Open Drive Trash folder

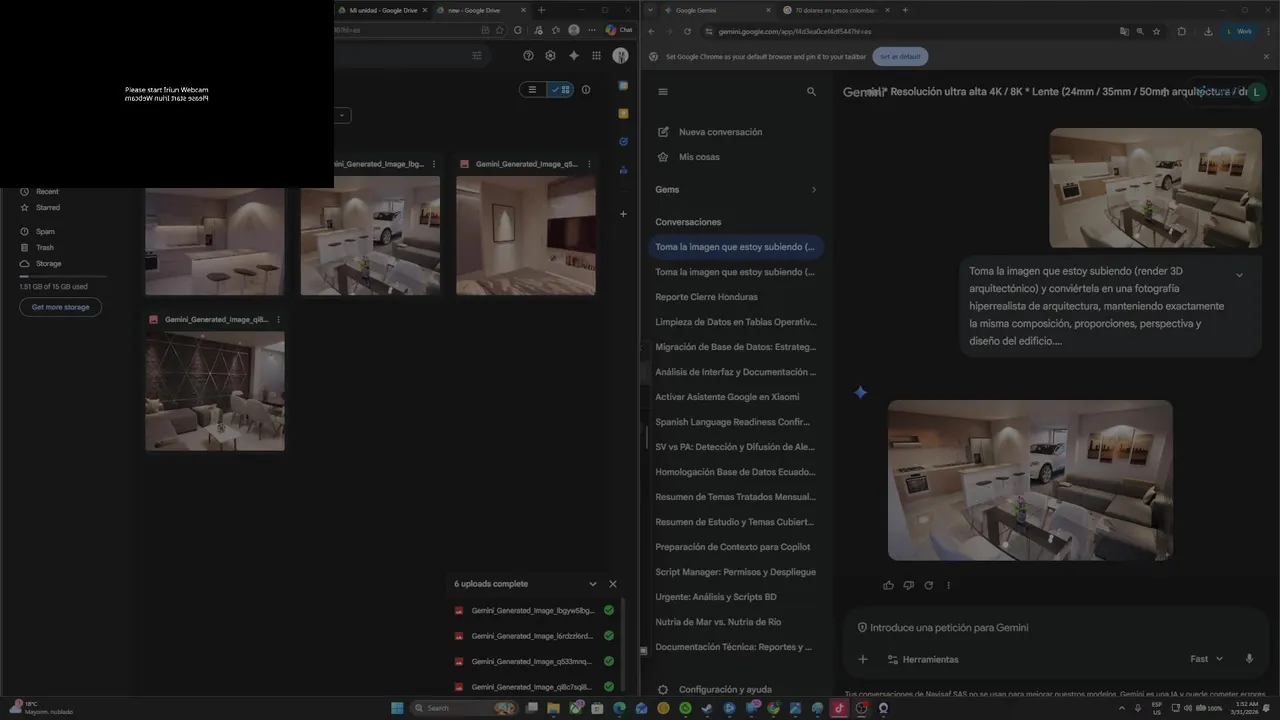point(45,248)
